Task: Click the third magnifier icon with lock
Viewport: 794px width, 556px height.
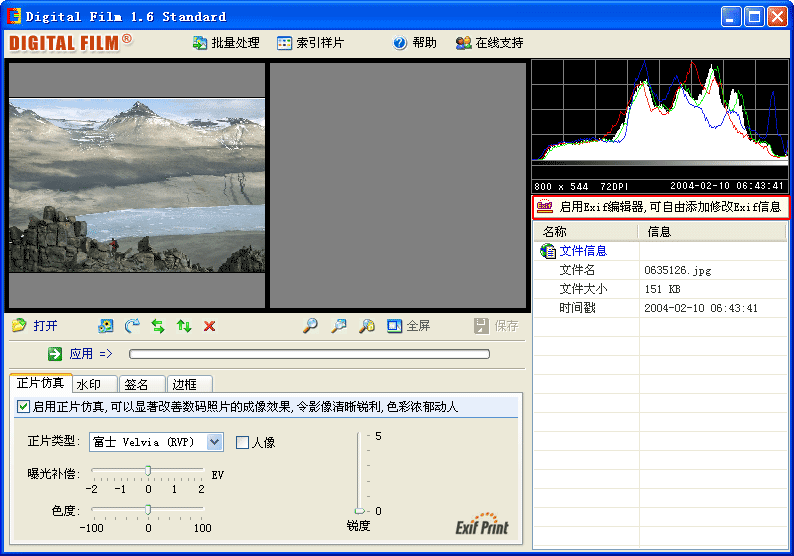Action: tap(367, 326)
